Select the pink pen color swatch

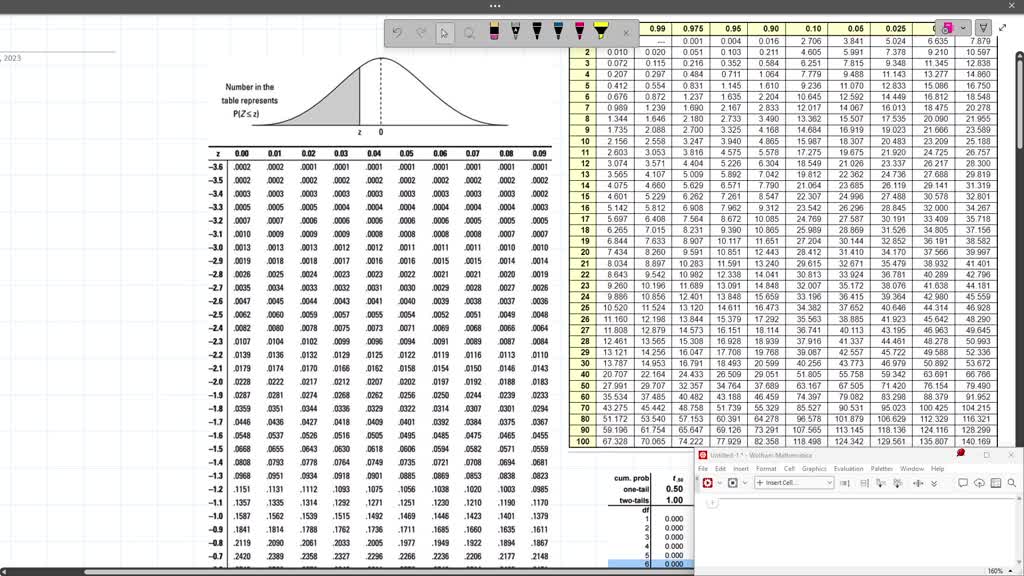tap(947, 27)
